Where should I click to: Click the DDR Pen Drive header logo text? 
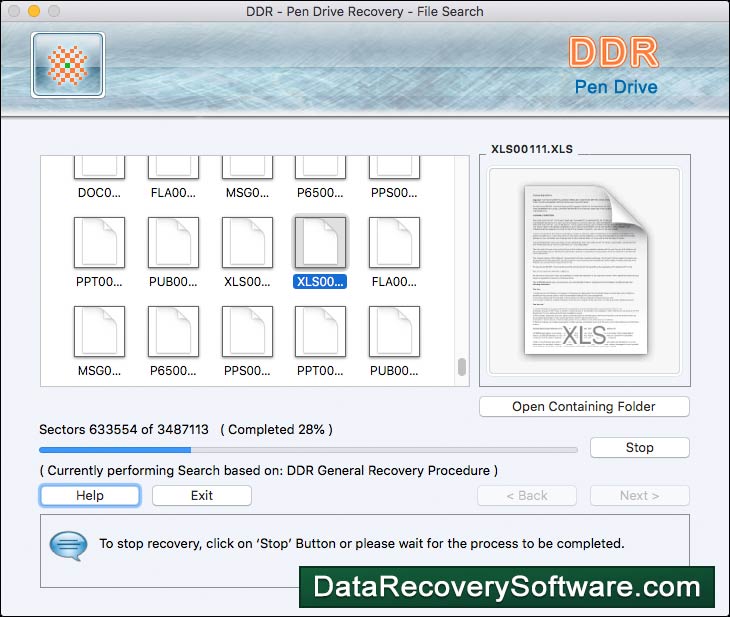click(615, 67)
